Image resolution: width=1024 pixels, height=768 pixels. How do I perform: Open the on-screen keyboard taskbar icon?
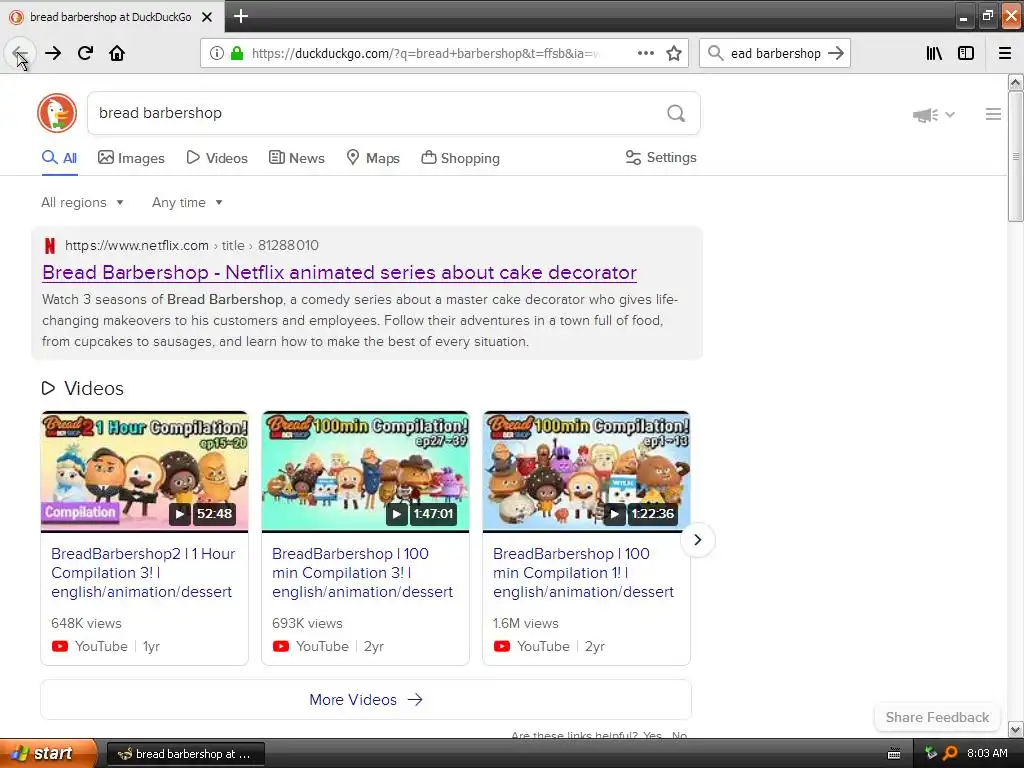[894, 754]
